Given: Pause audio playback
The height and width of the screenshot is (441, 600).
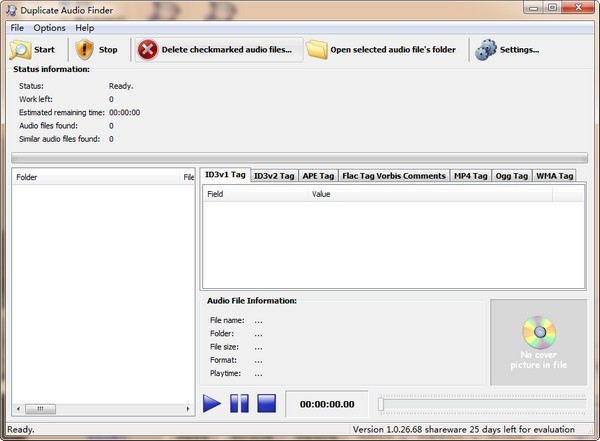Looking at the screenshot, I should pos(239,404).
